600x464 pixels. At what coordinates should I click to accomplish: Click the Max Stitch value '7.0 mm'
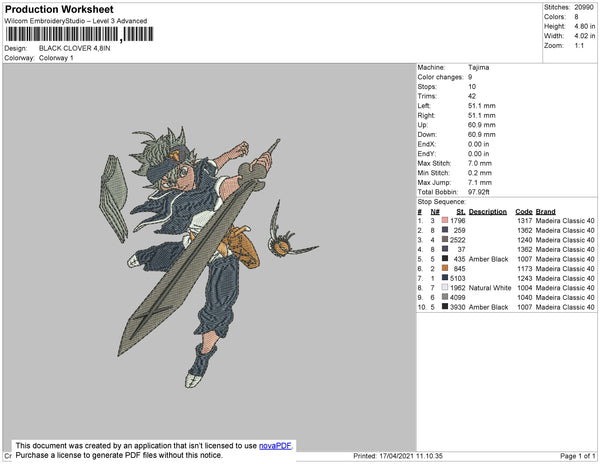pos(479,163)
